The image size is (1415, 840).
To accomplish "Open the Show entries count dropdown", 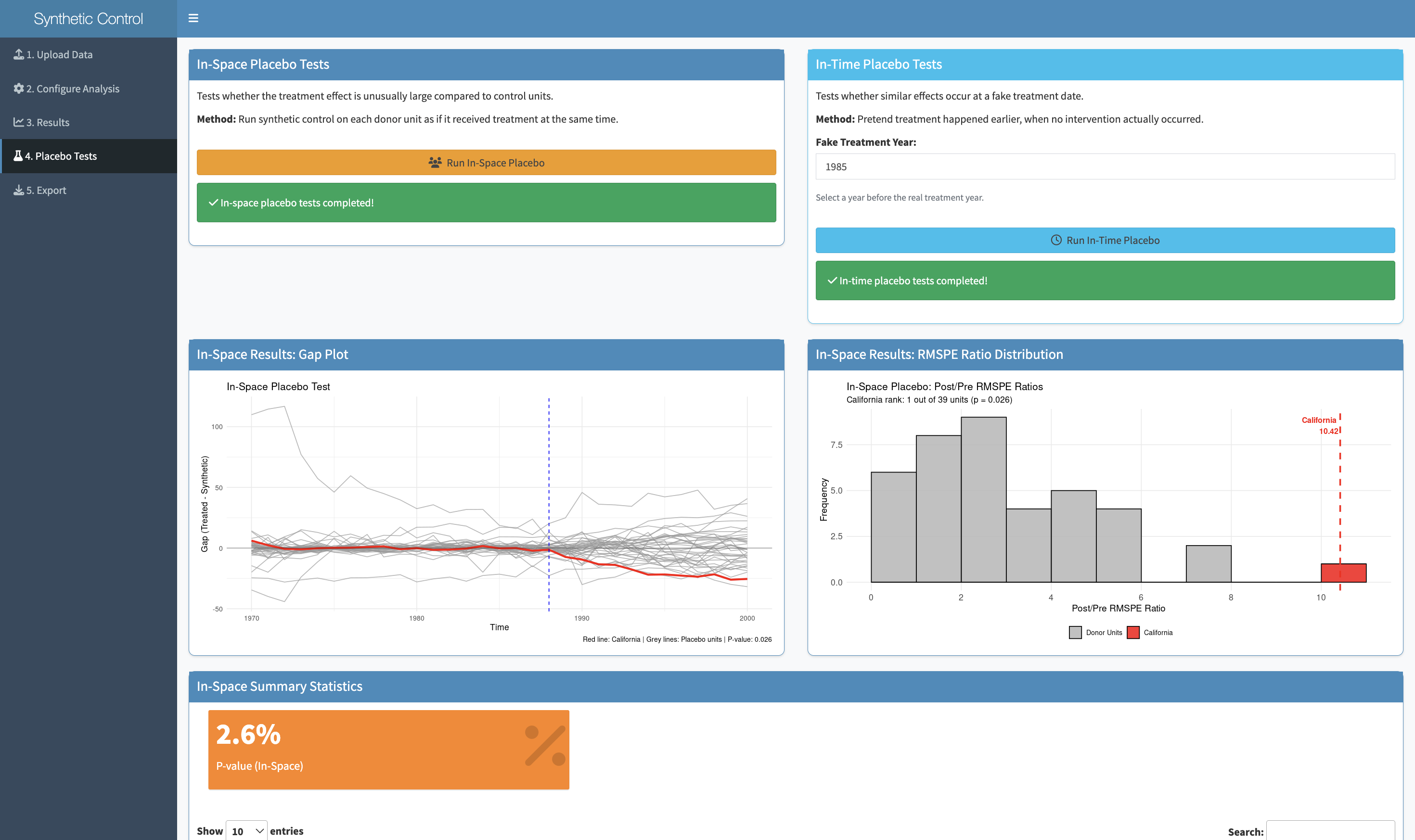I will [246, 830].
